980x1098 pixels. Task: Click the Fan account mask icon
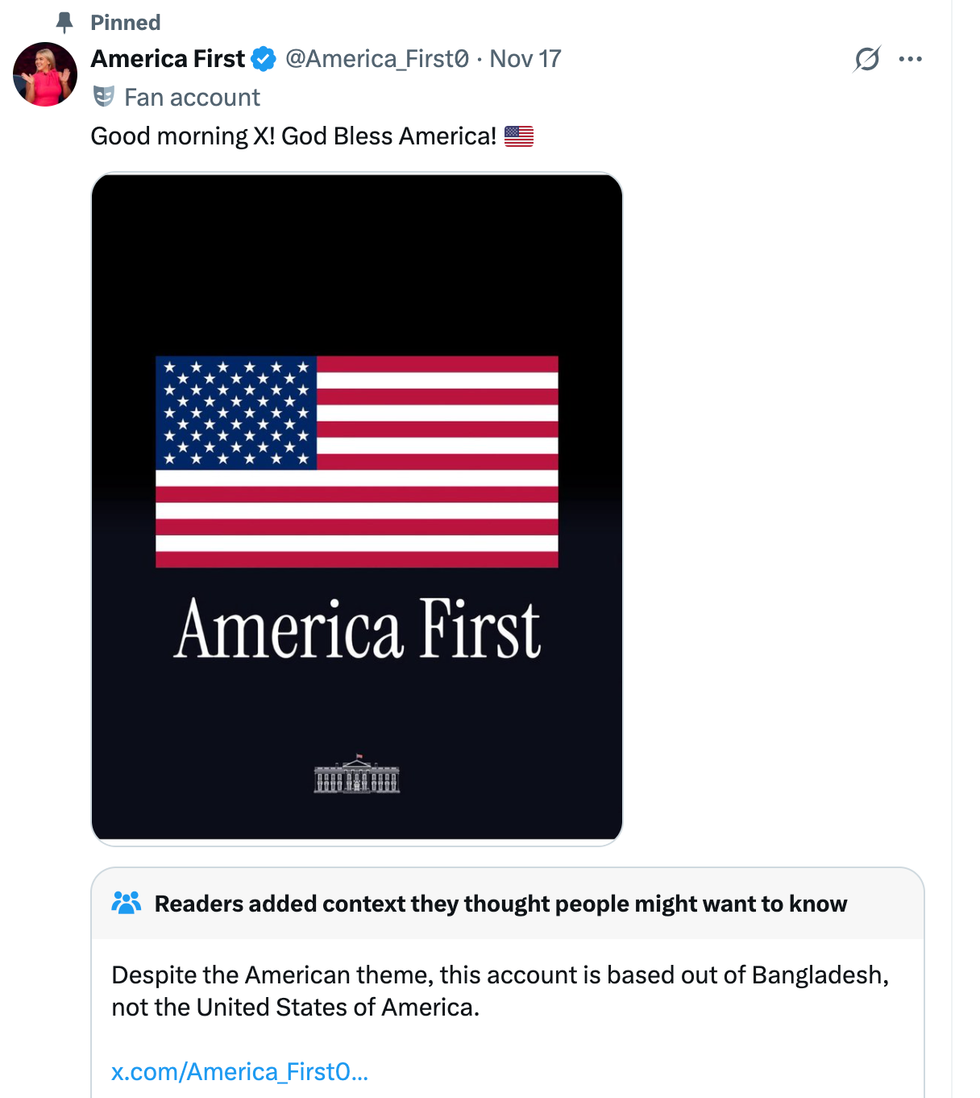tap(103, 97)
